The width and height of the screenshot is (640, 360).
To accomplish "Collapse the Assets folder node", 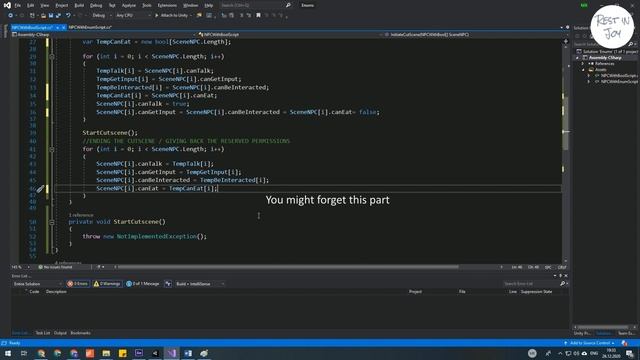I will 583,70.
